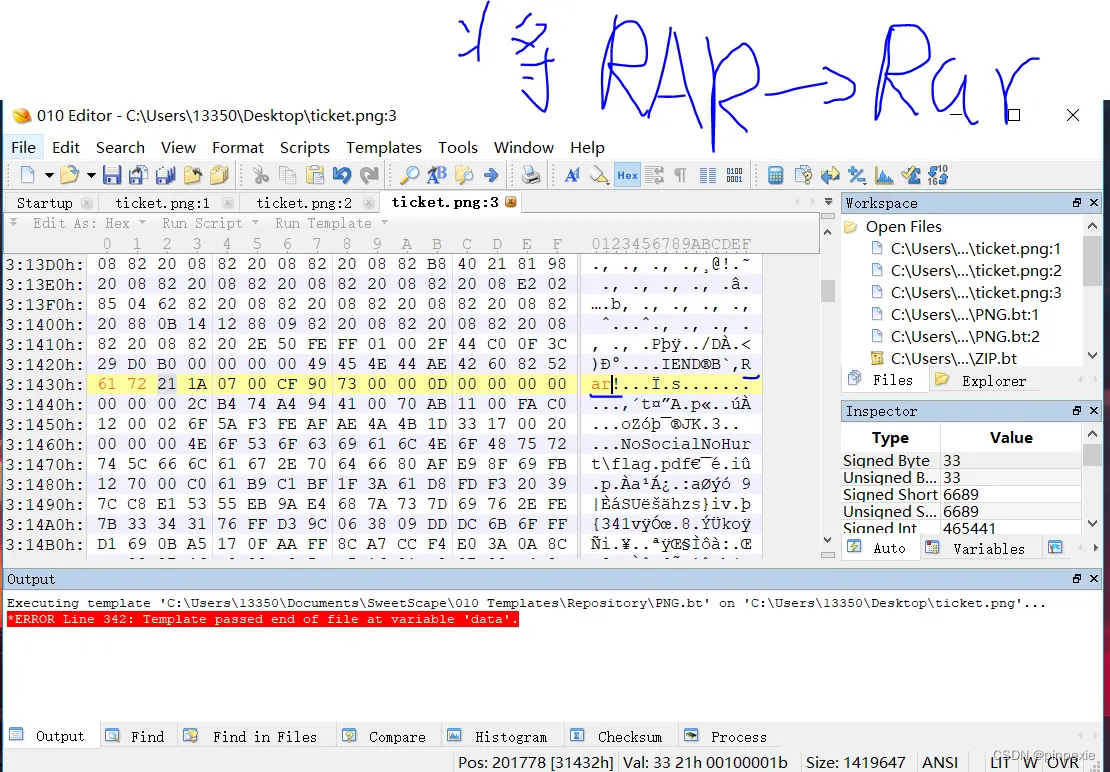This screenshot has width=1110, height=772.
Task: Toggle the show whitespace ¶ icon
Action: tap(680, 174)
